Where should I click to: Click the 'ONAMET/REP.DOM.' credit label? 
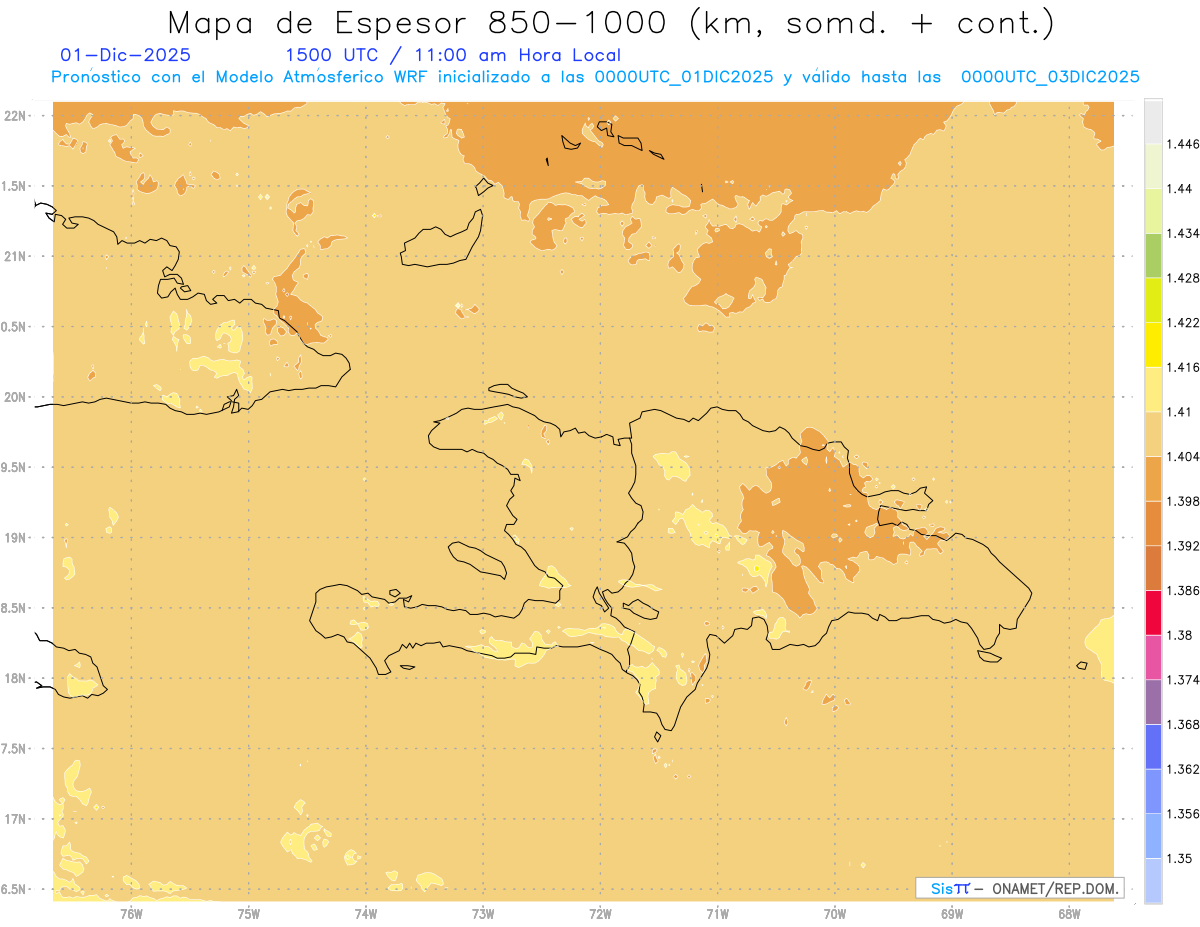point(1053,888)
